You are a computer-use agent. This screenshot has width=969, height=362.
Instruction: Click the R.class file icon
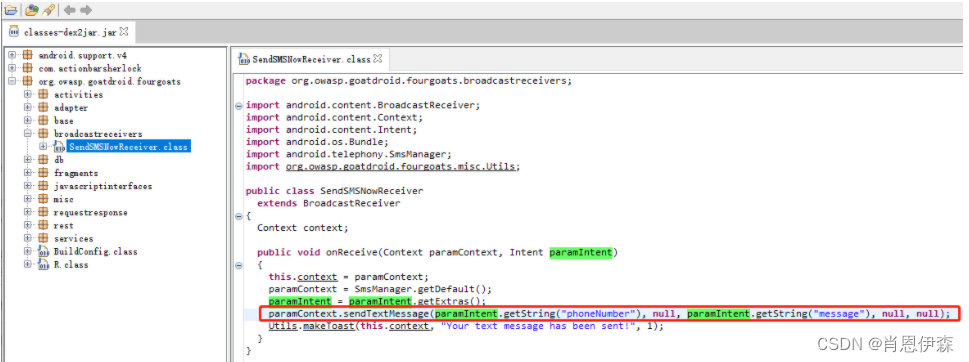tap(43, 264)
